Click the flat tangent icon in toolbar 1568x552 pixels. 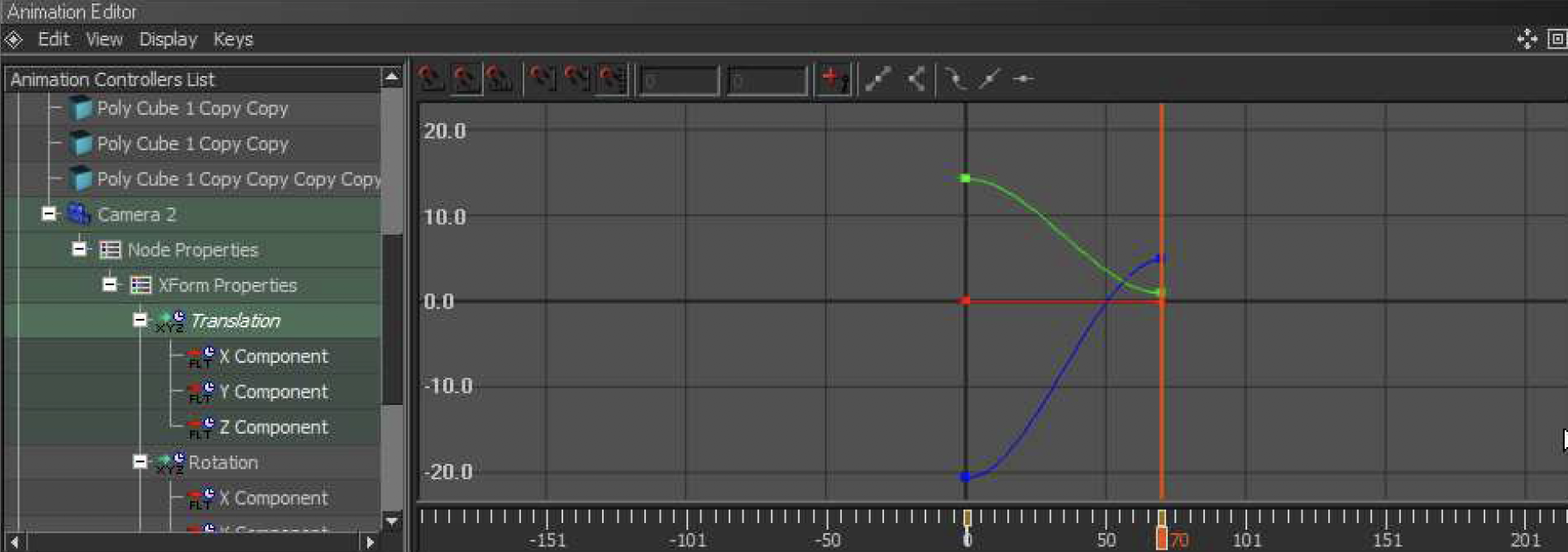tap(1023, 79)
